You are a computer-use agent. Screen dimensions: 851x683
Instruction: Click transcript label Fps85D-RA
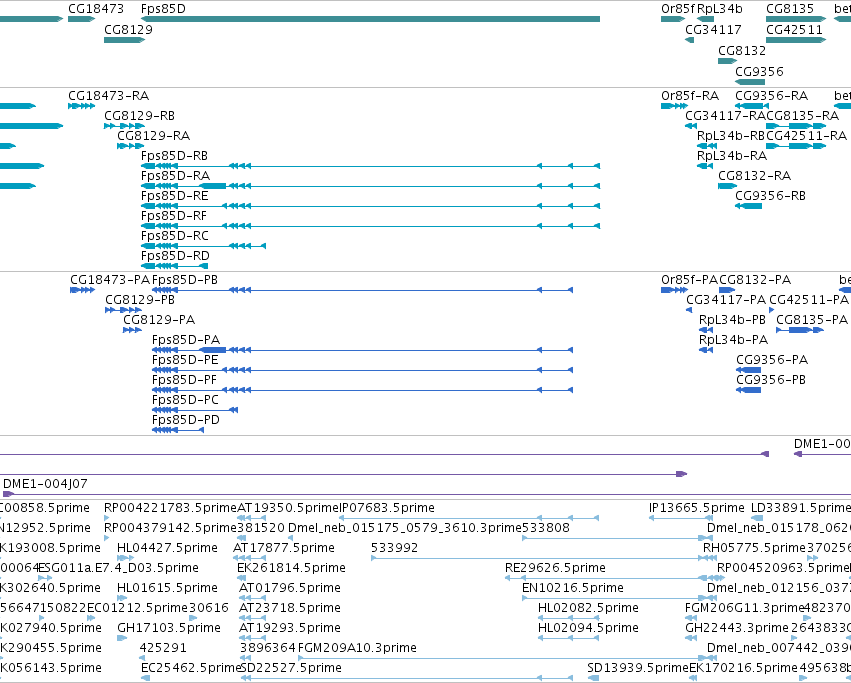[175, 176]
